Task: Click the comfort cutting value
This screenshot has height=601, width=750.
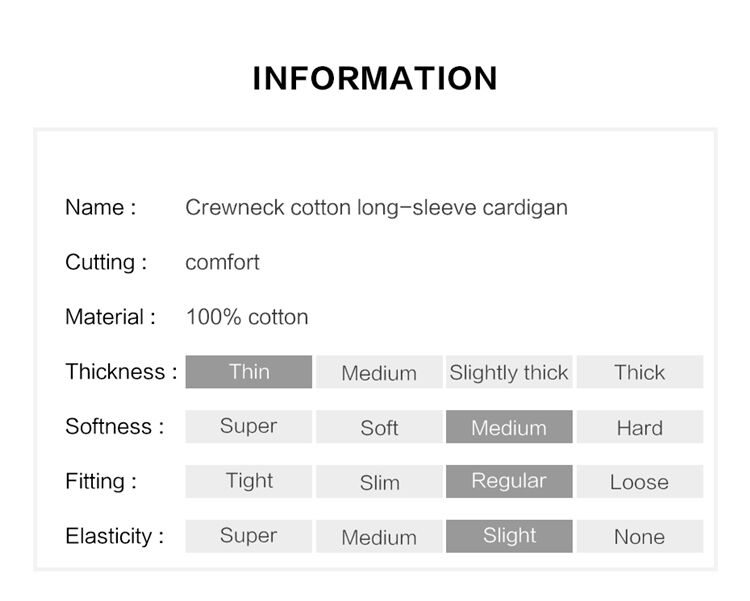Action: coord(222,262)
